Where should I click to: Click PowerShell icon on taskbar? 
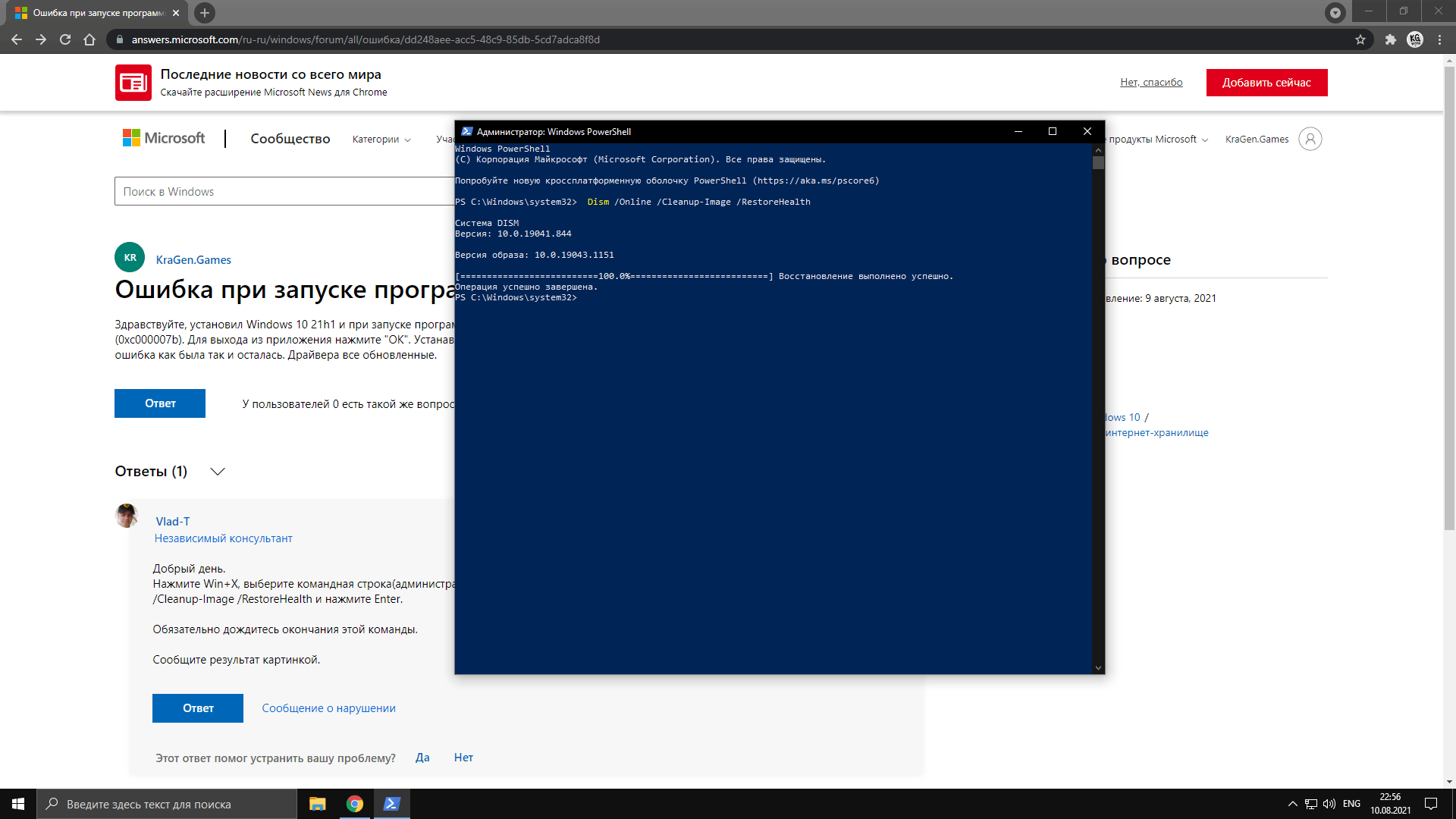[x=391, y=804]
